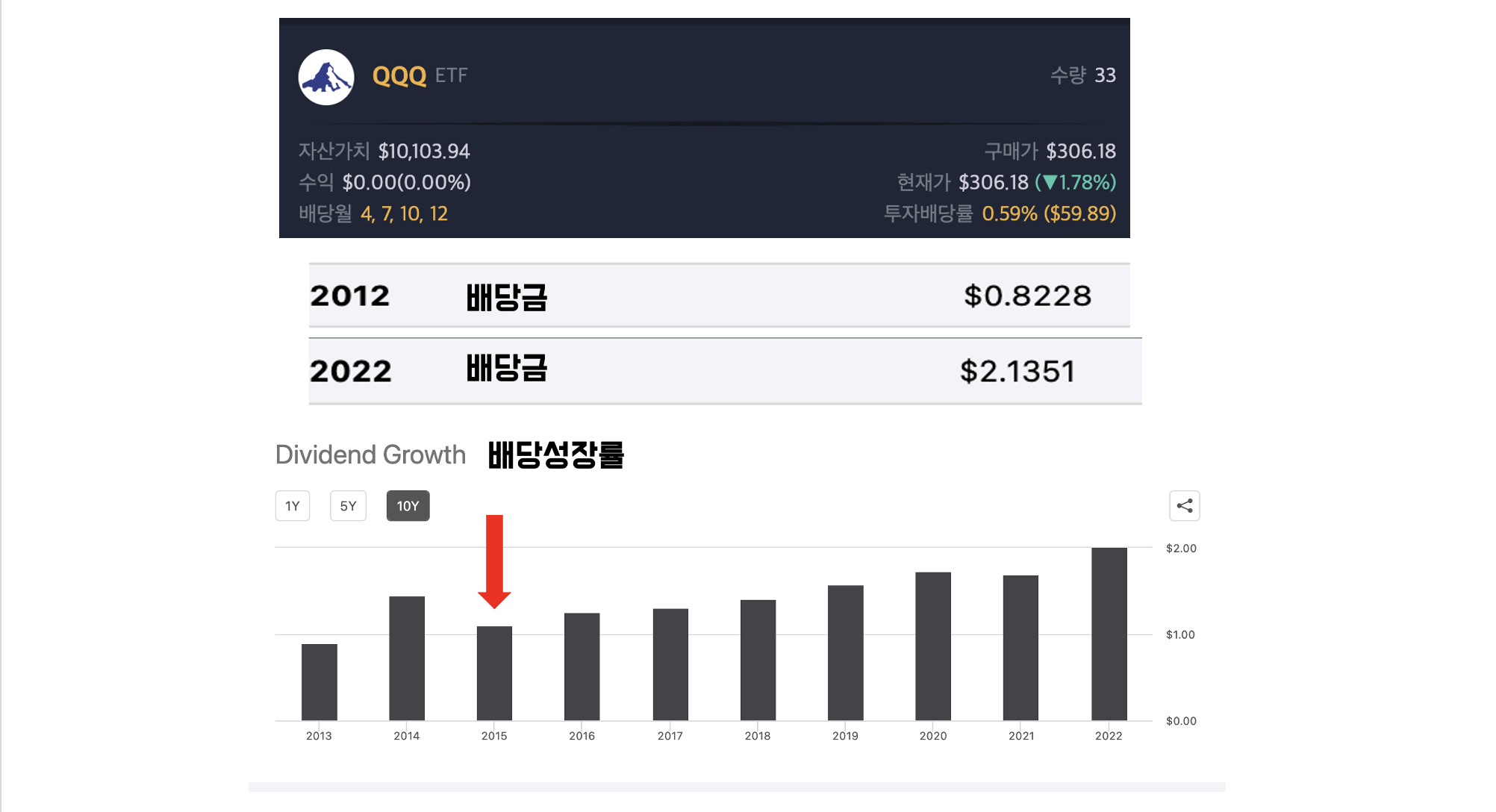Select the 5Y dividend growth range

pos(348,506)
